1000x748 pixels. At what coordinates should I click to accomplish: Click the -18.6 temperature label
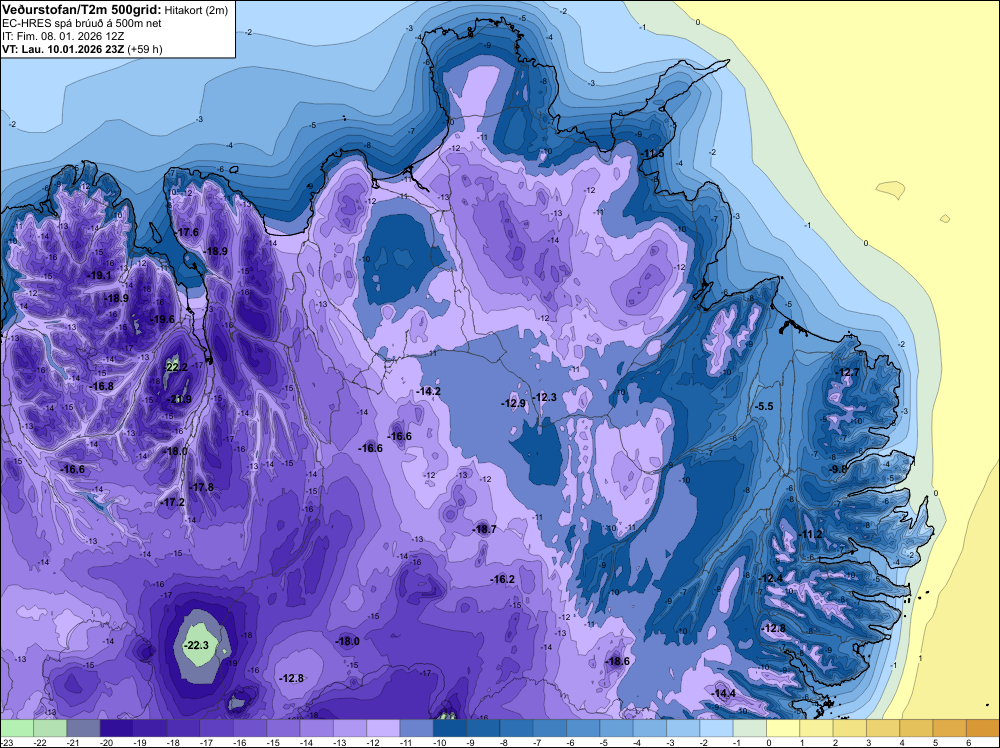[617, 661]
